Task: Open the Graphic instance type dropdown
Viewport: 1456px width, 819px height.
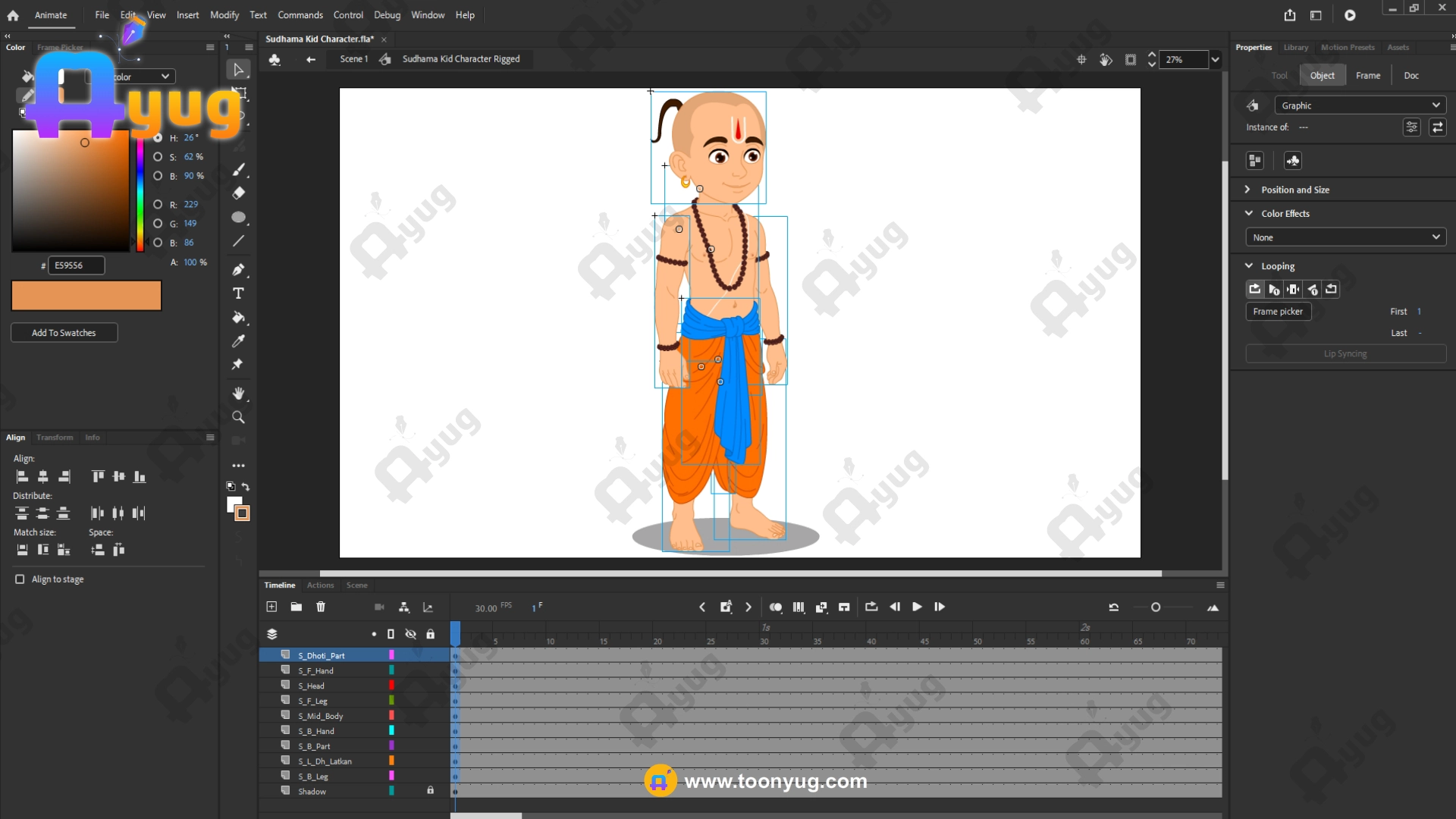Action: (x=1360, y=105)
